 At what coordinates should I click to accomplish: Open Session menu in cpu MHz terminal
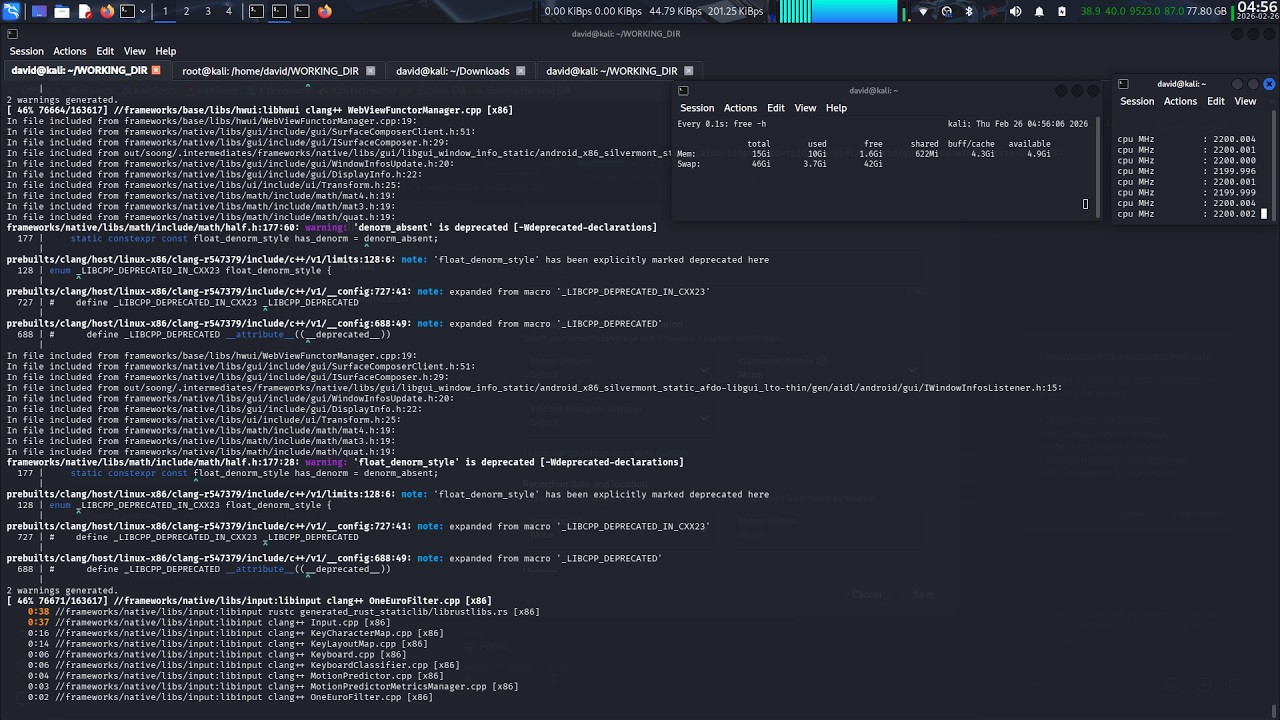tap(1137, 101)
